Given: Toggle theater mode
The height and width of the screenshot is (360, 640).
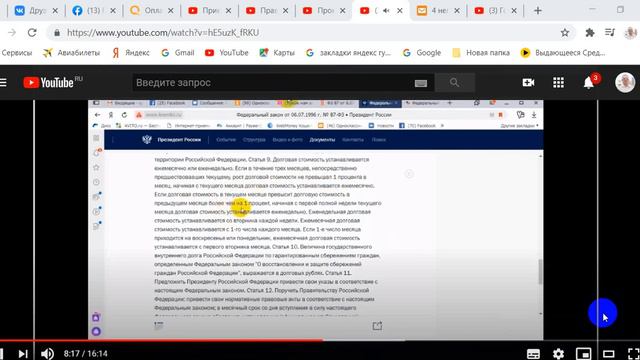Looking at the screenshot, I should click(x=609, y=353).
